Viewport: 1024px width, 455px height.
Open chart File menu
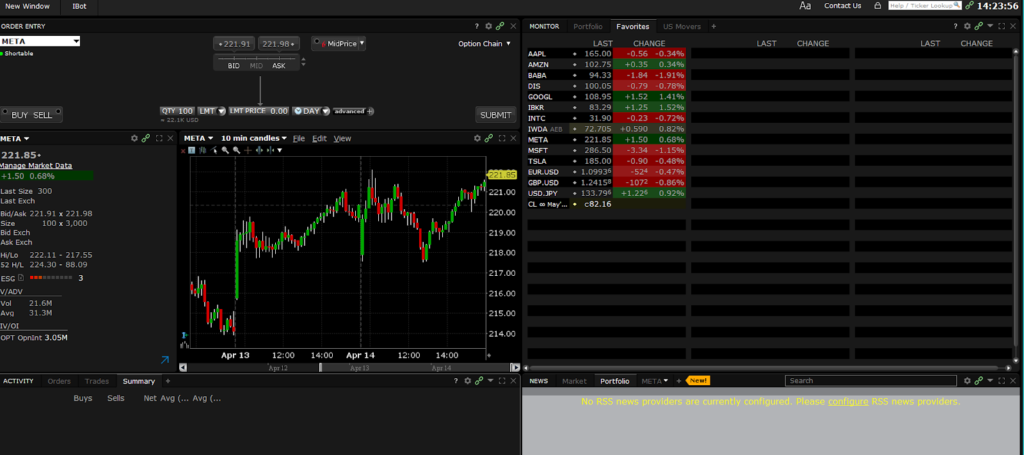[x=298, y=138]
